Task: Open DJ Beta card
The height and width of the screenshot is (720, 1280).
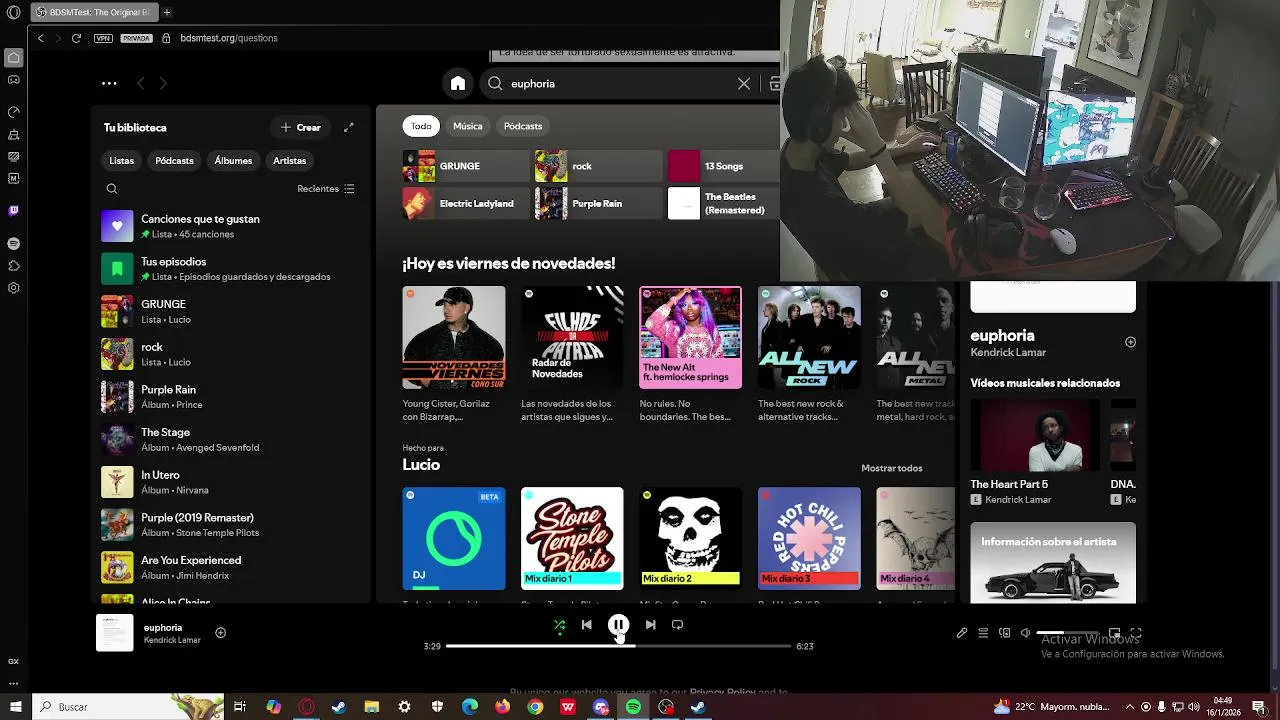Action: (454, 538)
